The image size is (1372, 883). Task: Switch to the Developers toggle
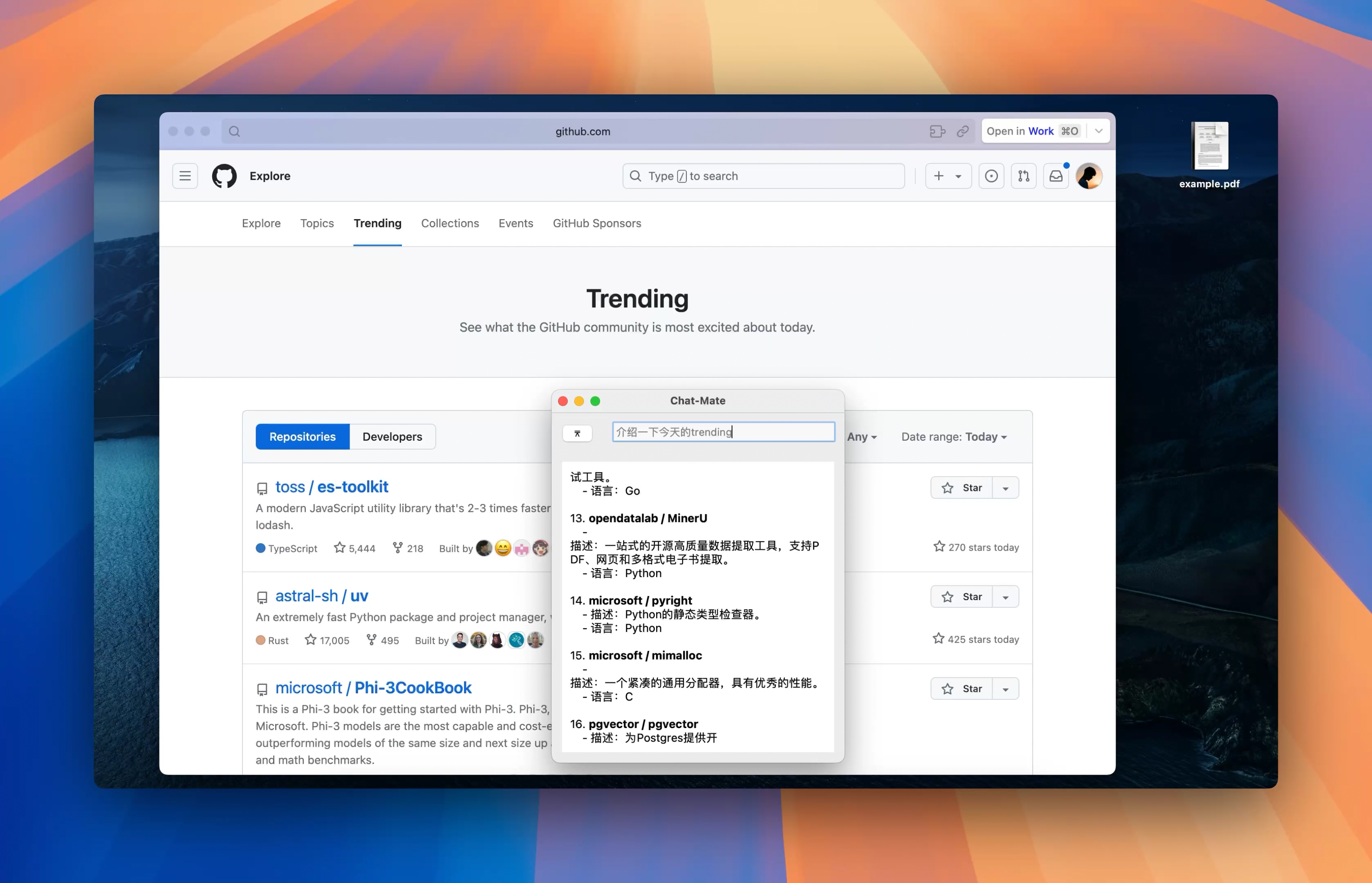[x=392, y=437]
